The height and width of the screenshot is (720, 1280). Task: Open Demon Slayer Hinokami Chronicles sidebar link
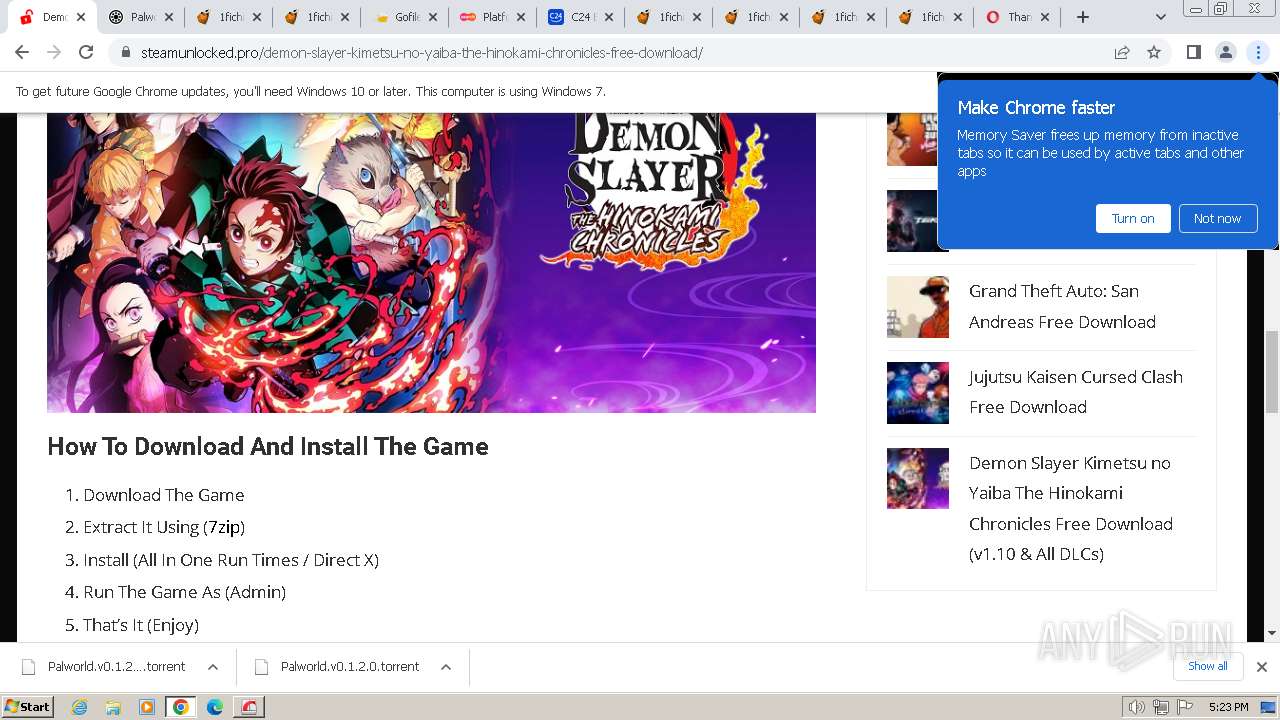[1070, 508]
